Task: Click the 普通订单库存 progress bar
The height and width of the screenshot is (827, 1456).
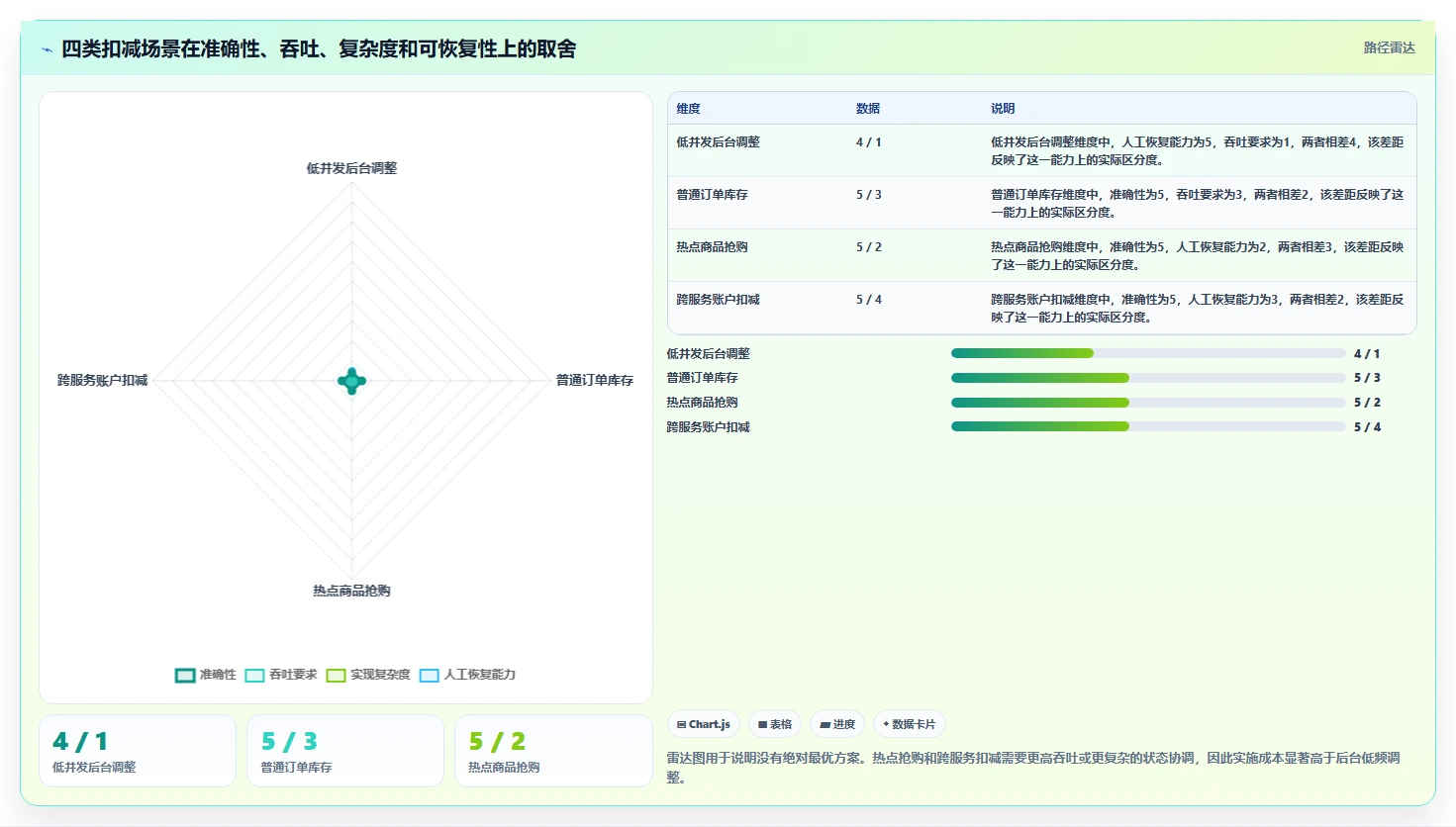Action: [x=1148, y=378]
